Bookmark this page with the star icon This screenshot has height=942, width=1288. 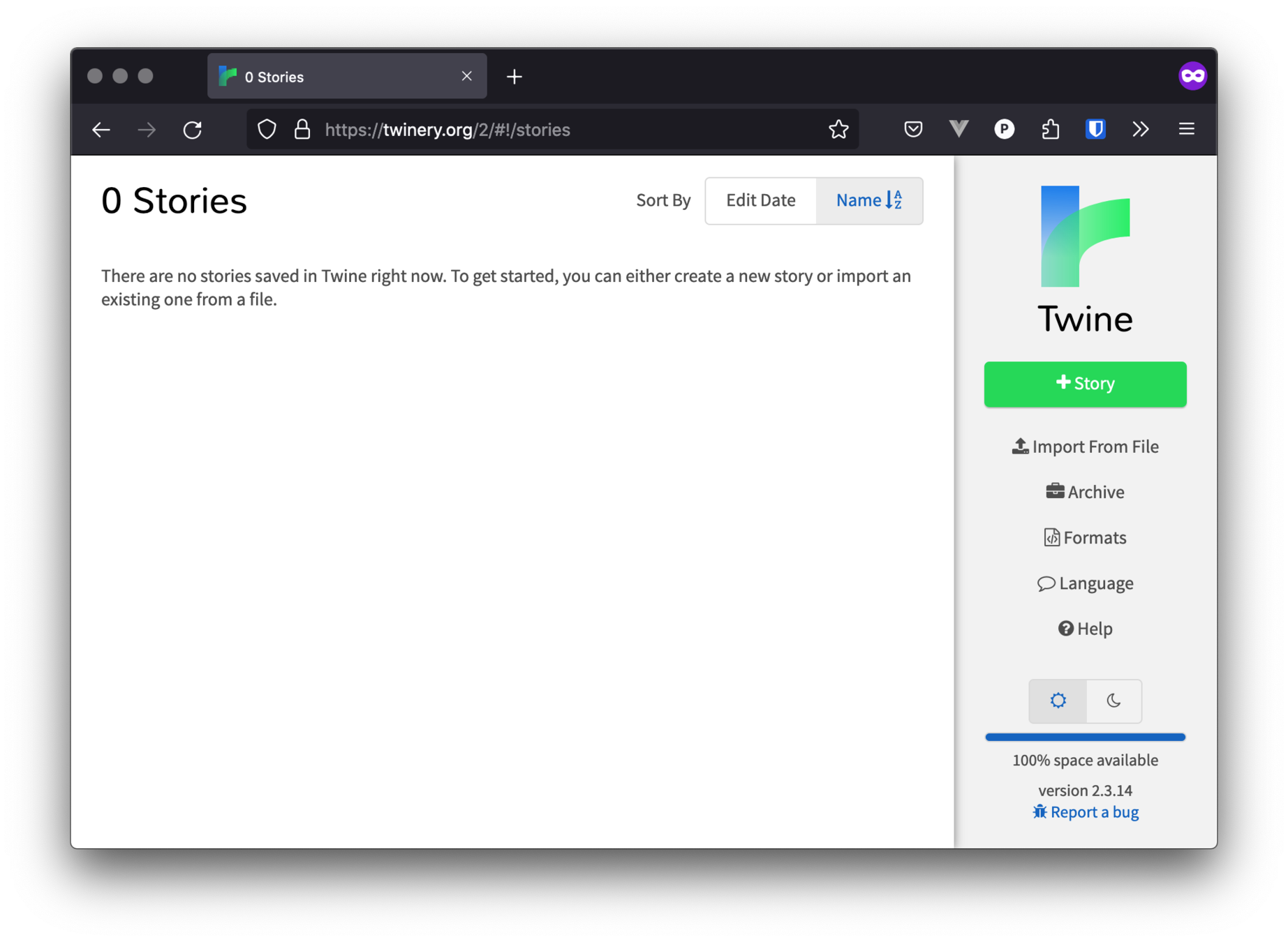[x=838, y=129]
